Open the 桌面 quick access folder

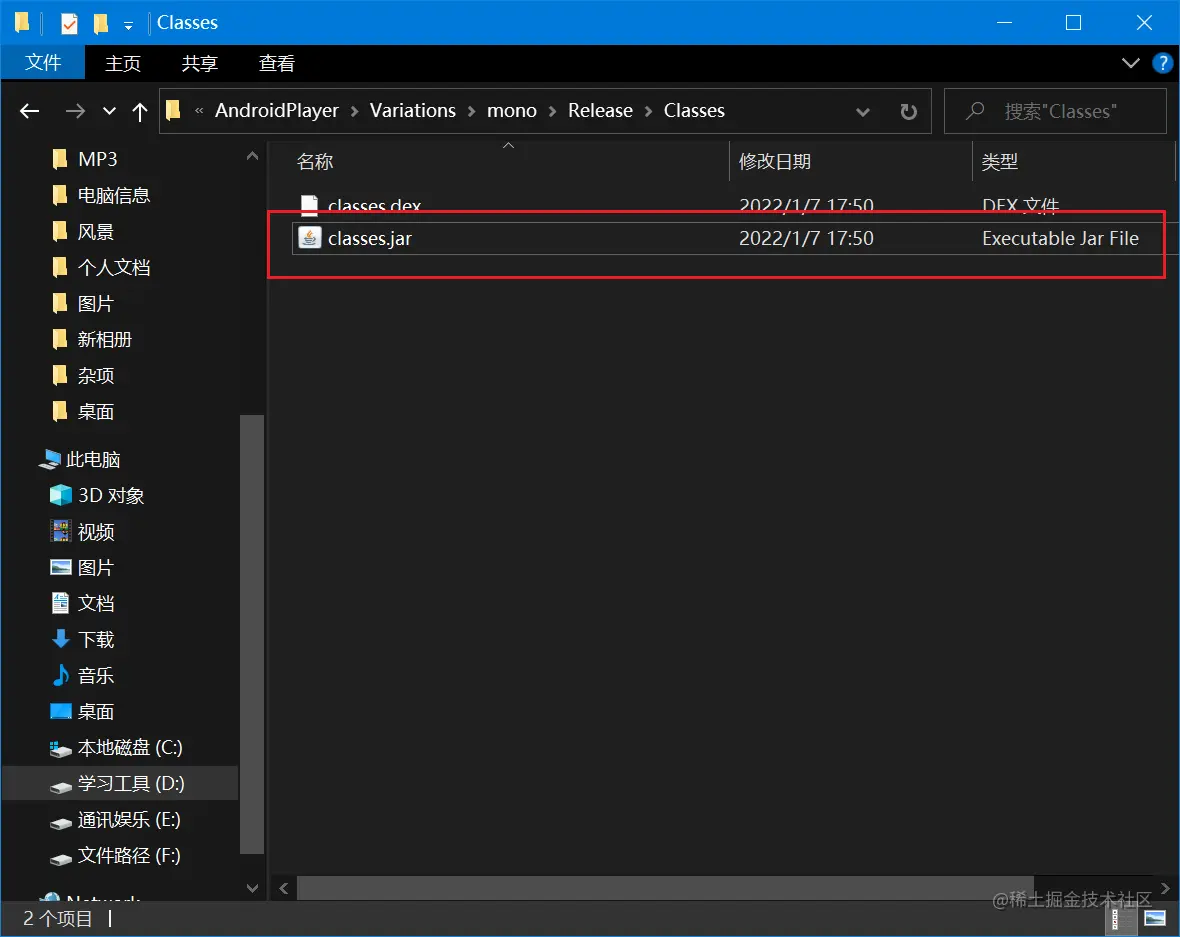[96, 412]
